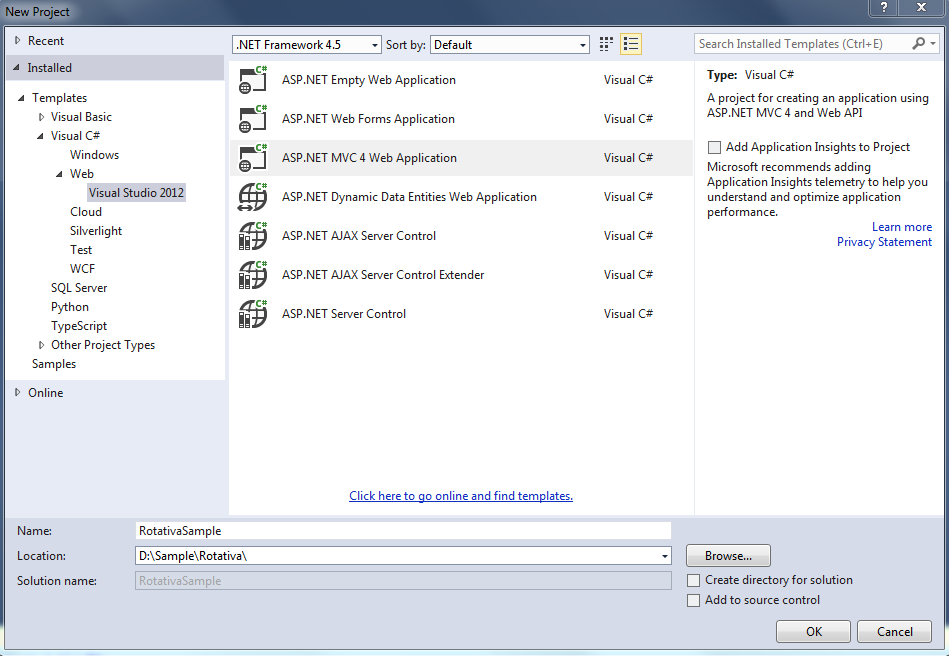Collapse the Installed section

(x=17, y=68)
